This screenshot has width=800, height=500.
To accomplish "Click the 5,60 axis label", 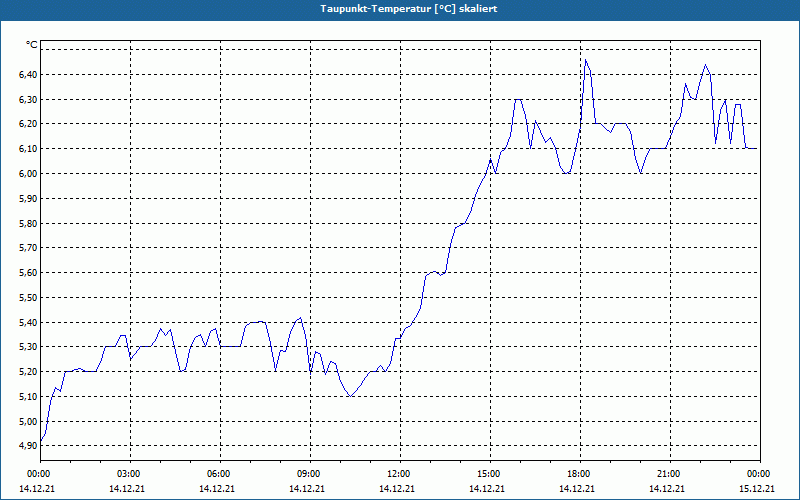I will [28, 273].
